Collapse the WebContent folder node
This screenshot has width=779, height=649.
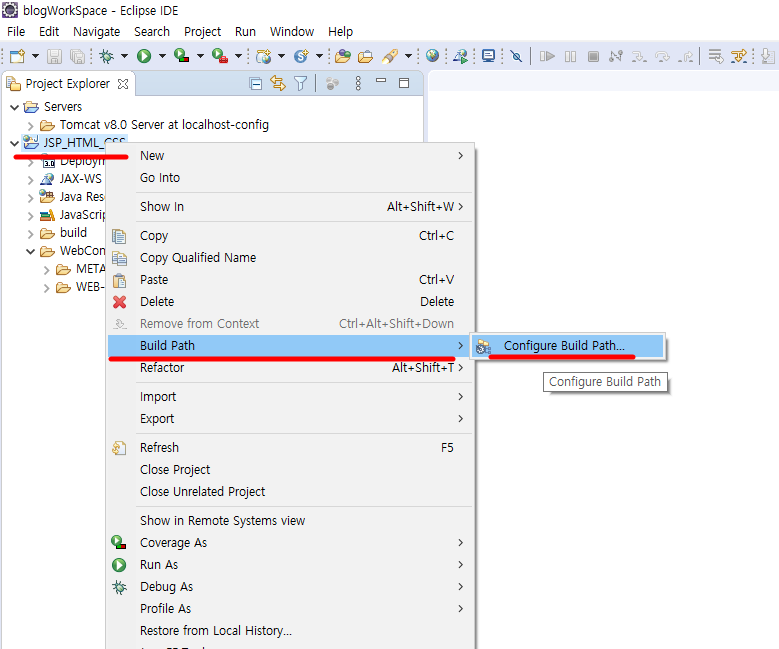tap(30, 251)
